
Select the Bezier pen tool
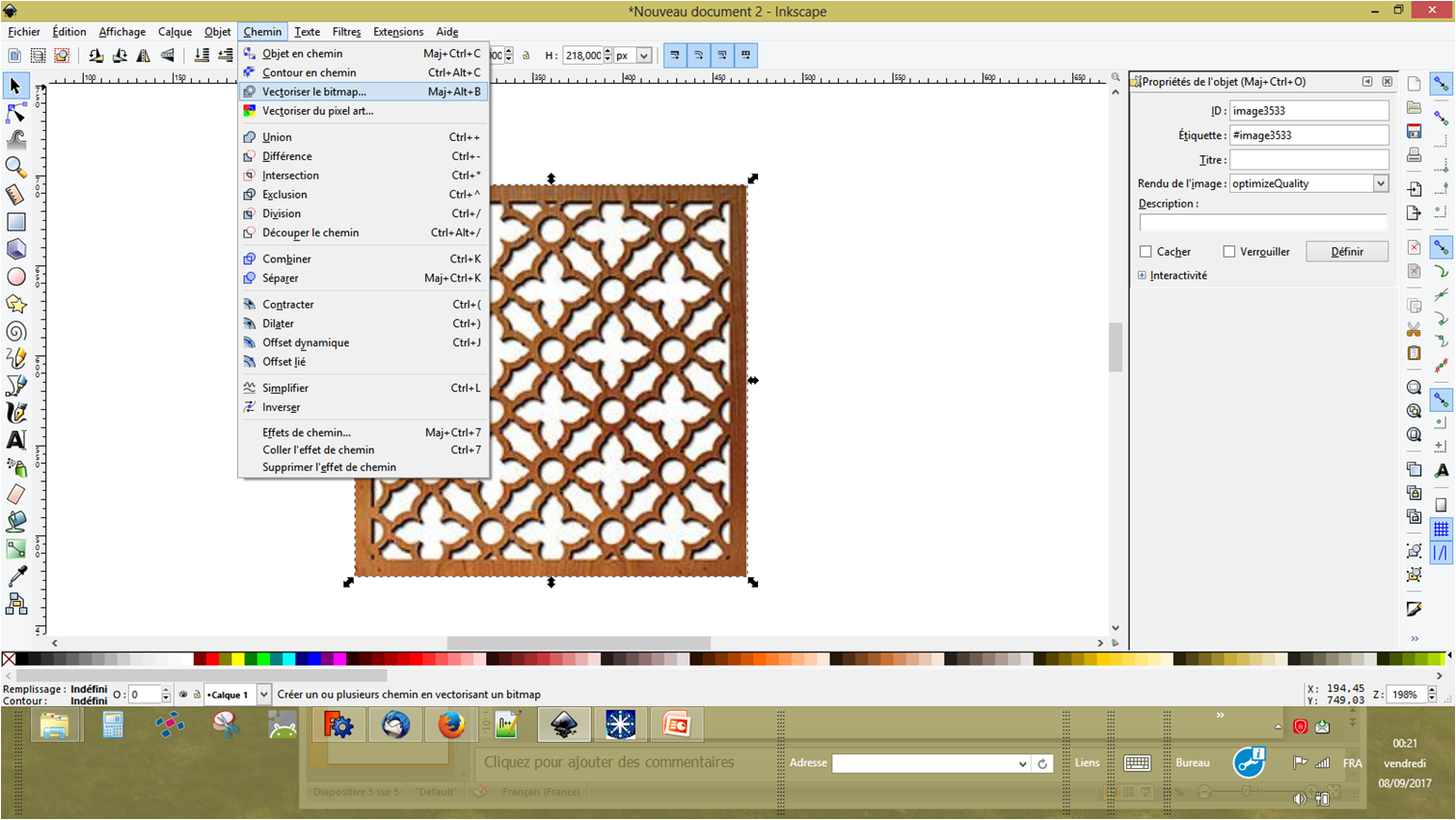[15, 385]
